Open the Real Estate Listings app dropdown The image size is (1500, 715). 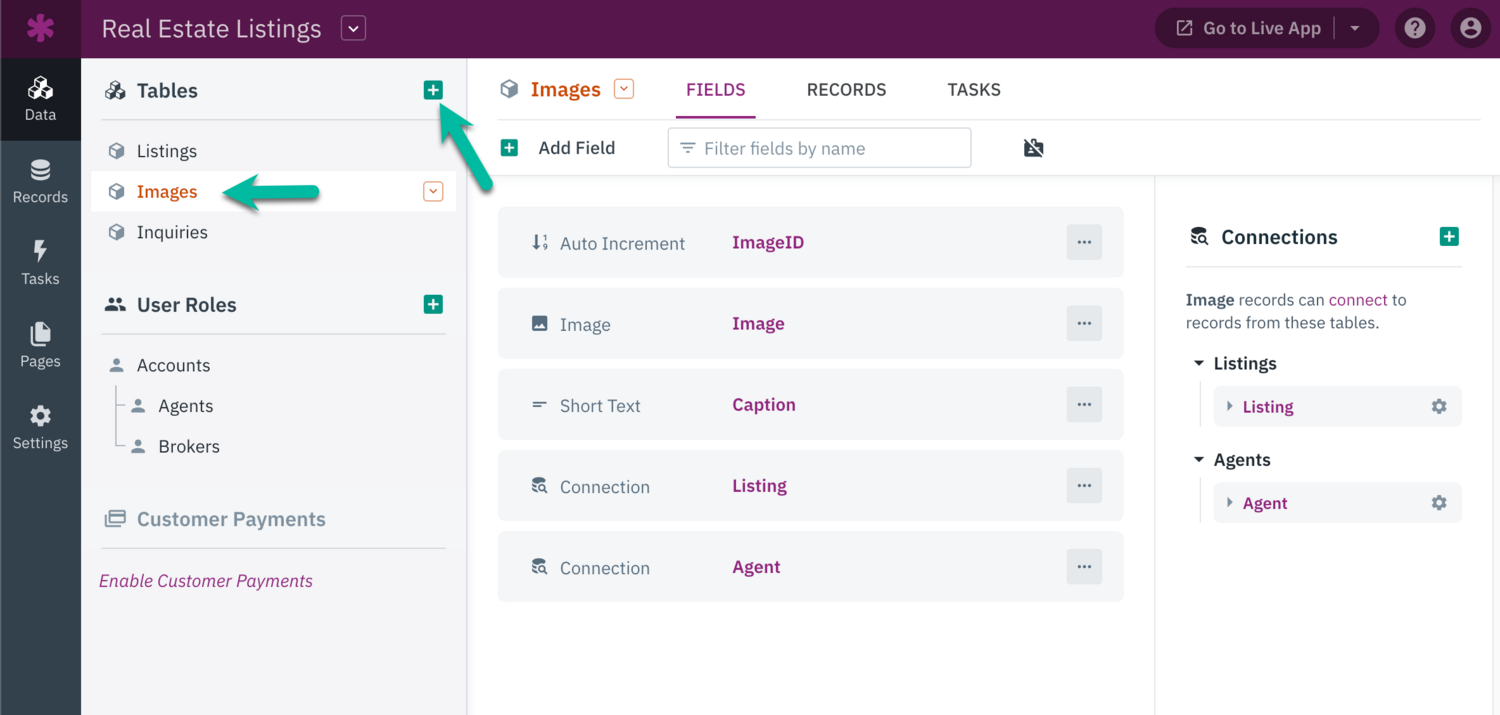353,28
